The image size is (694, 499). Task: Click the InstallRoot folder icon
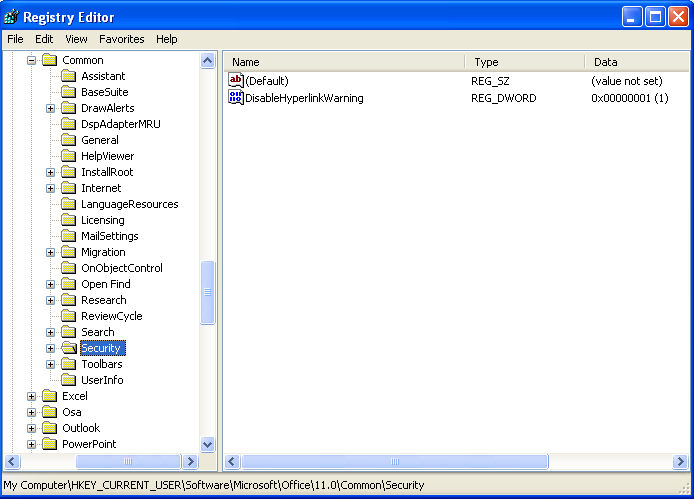[69, 172]
